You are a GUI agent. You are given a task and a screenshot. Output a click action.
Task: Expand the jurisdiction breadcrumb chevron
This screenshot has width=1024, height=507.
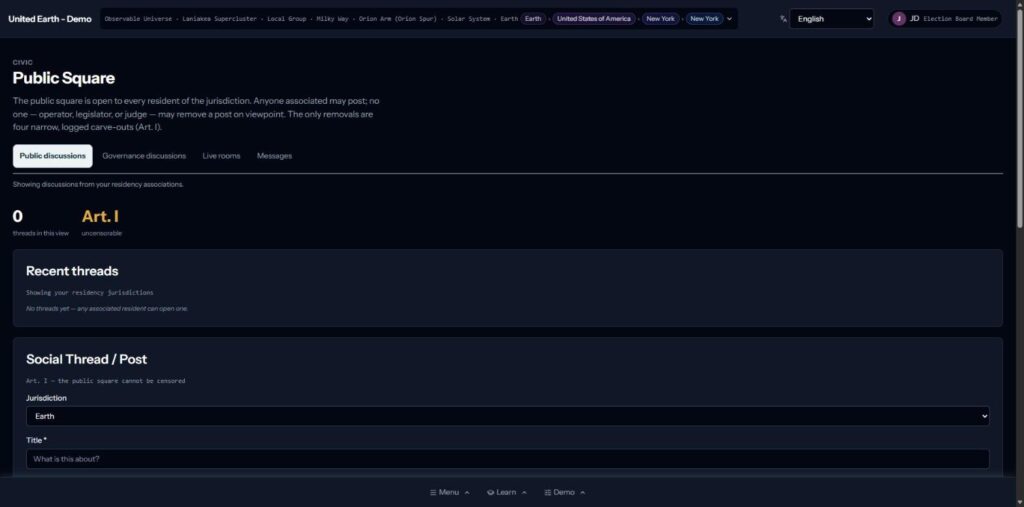(729, 19)
